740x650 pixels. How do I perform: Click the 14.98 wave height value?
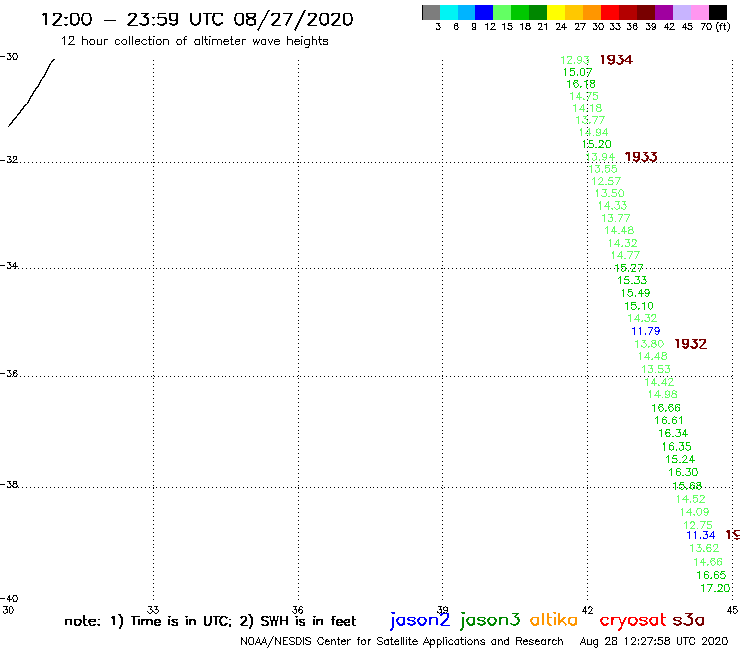coord(663,394)
